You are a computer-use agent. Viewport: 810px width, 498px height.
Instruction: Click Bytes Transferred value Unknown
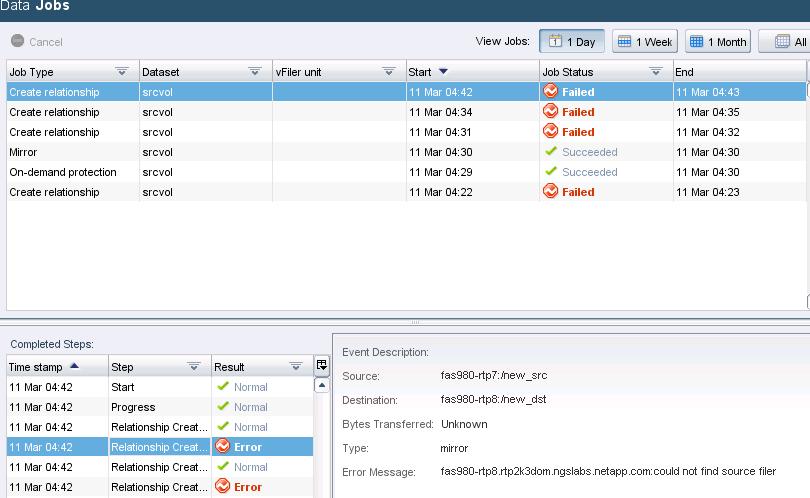[x=464, y=424]
